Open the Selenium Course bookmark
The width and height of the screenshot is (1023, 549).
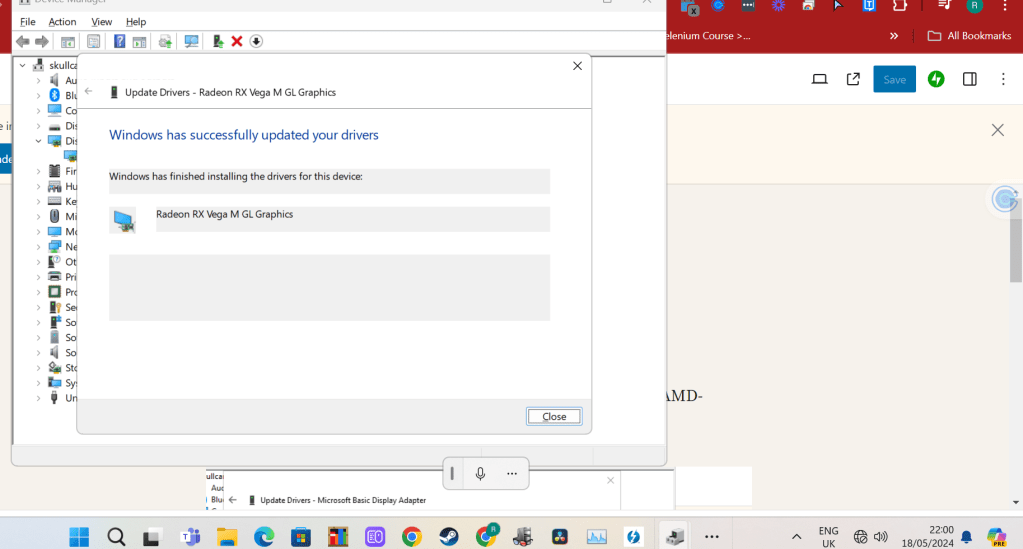(709, 36)
